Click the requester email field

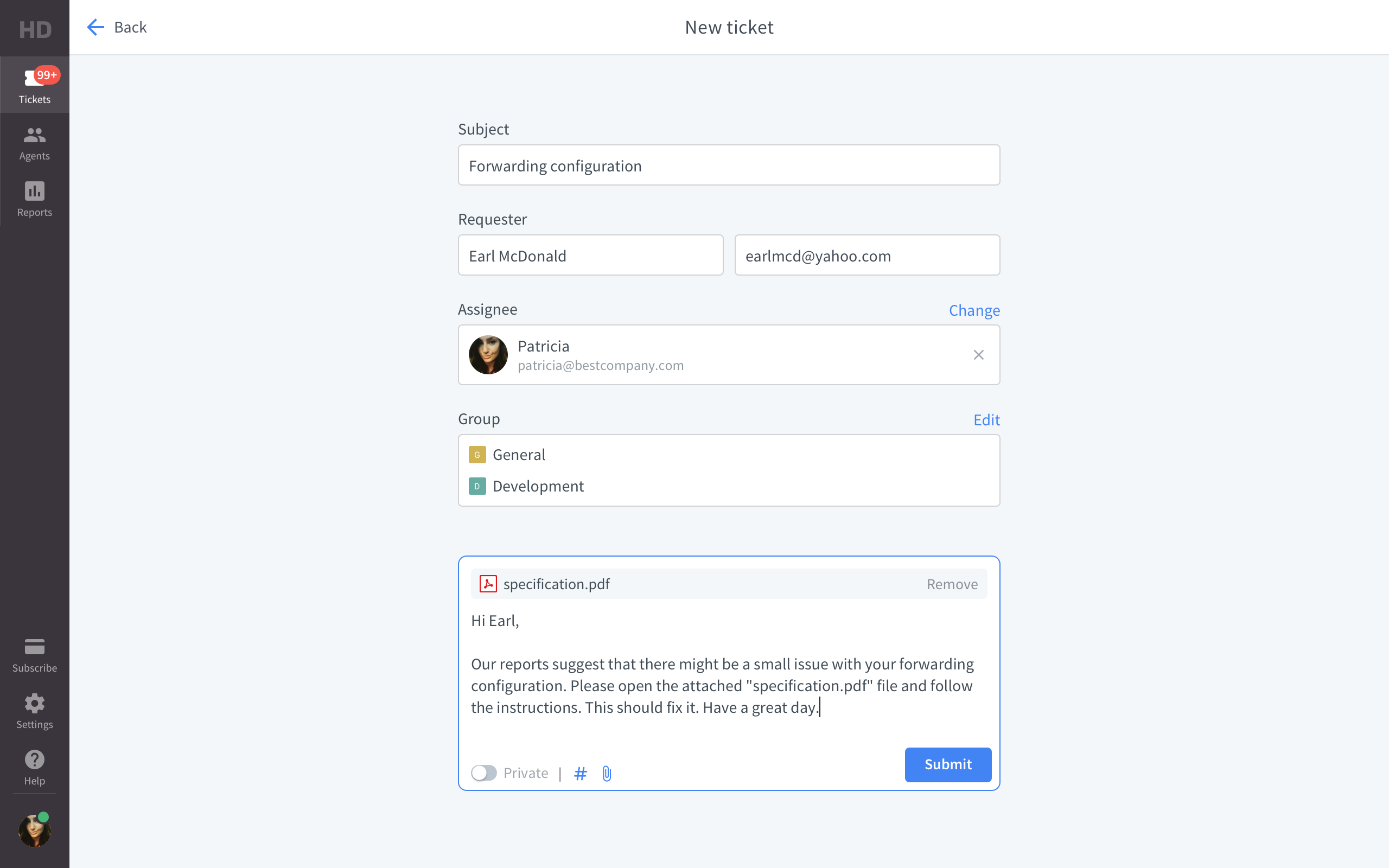click(866, 256)
